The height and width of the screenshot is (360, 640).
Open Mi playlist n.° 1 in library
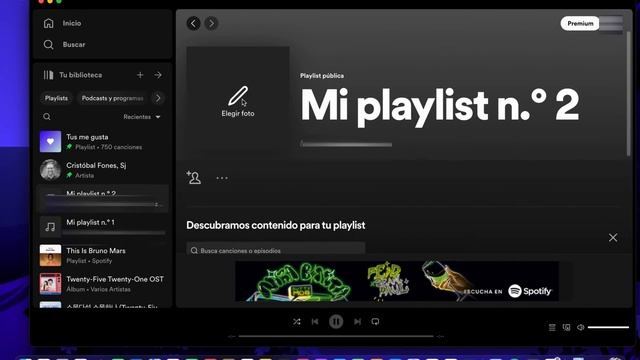(103, 227)
